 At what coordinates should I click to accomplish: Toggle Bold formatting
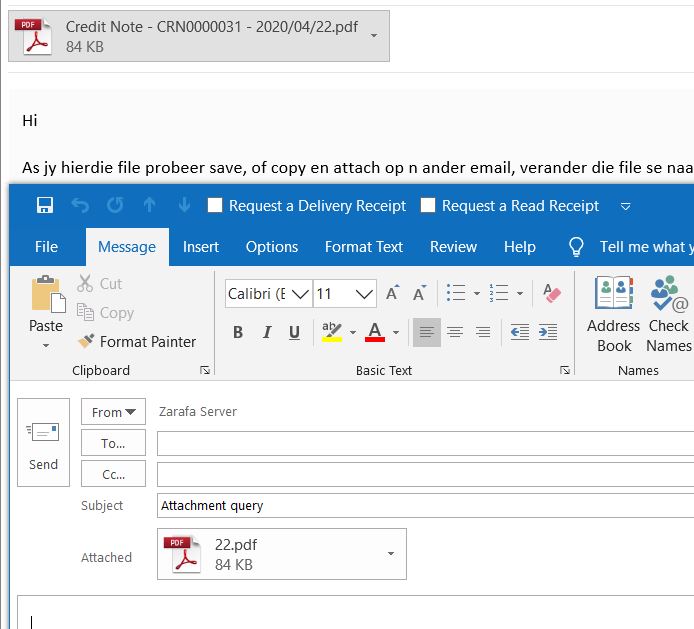pyautogui.click(x=238, y=332)
